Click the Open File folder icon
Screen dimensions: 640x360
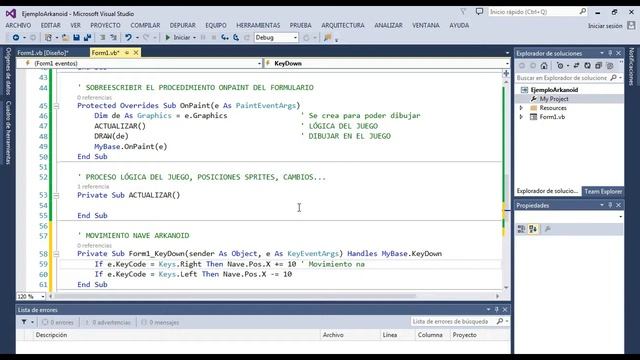(65, 38)
